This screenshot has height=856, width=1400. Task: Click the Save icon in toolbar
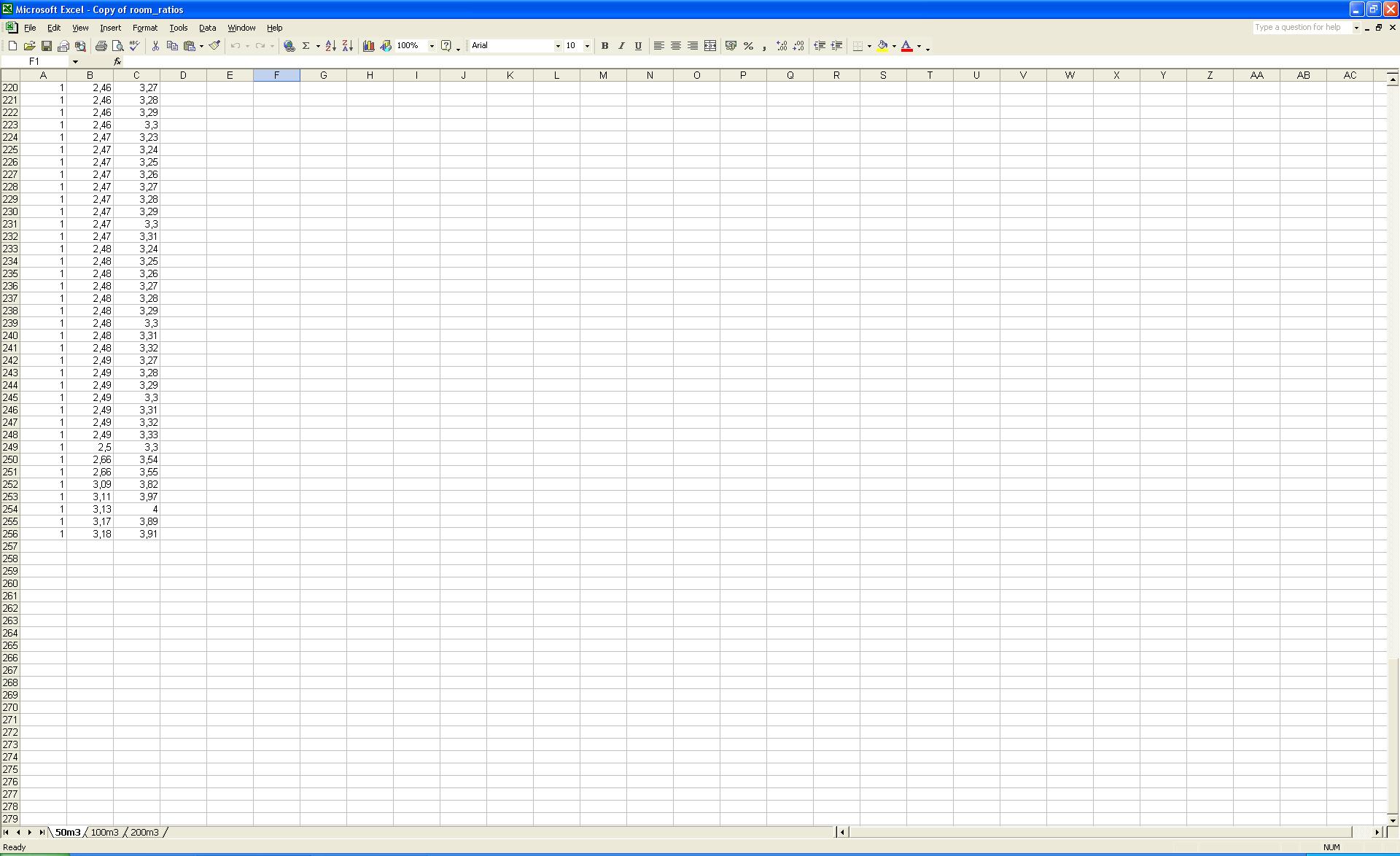click(46, 46)
